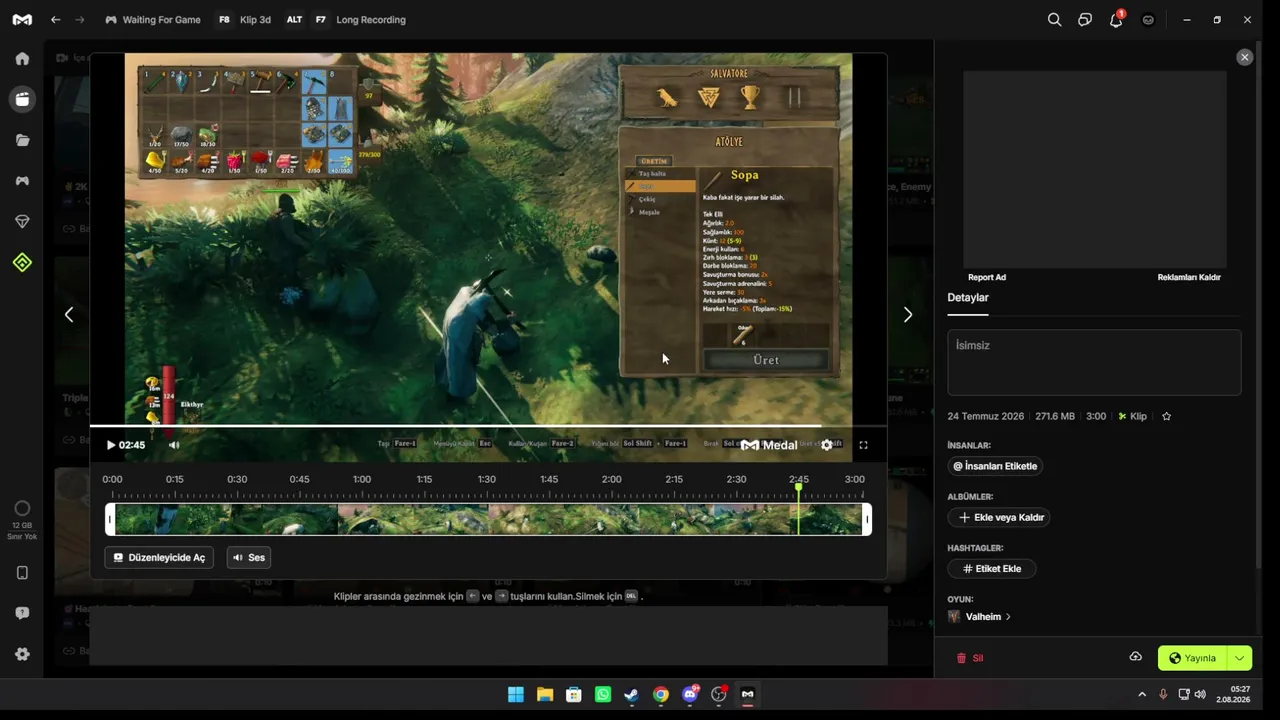Select the ALT F7 Long Recording item
Screen dimensions: 1280x720
pos(345,20)
